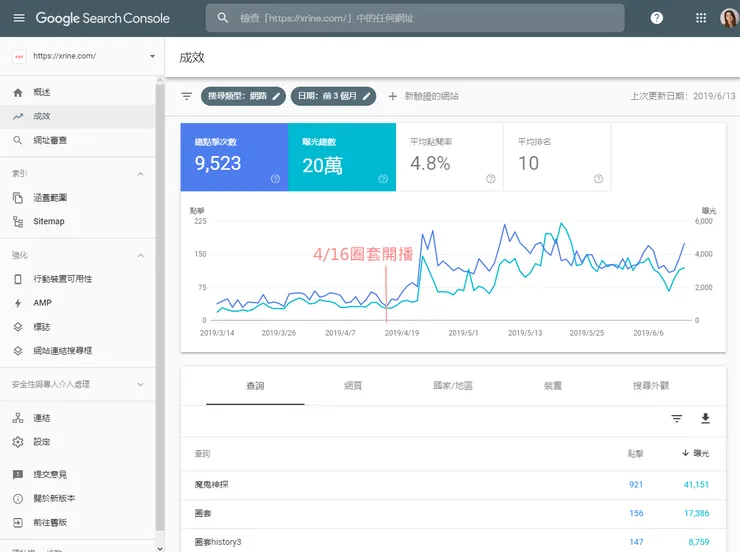The width and height of the screenshot is (740, 552).
Task: Click the user account avatar
Action: 727,18
